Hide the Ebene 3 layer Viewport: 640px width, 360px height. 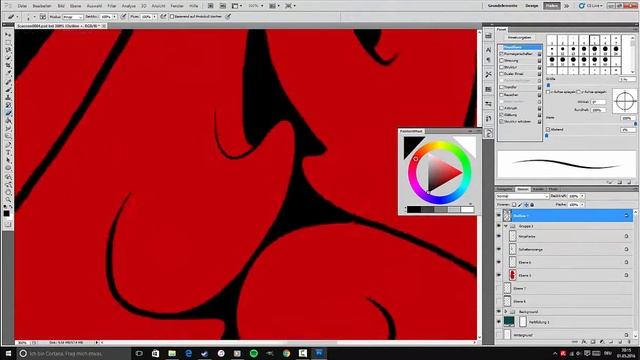(498, 275)
